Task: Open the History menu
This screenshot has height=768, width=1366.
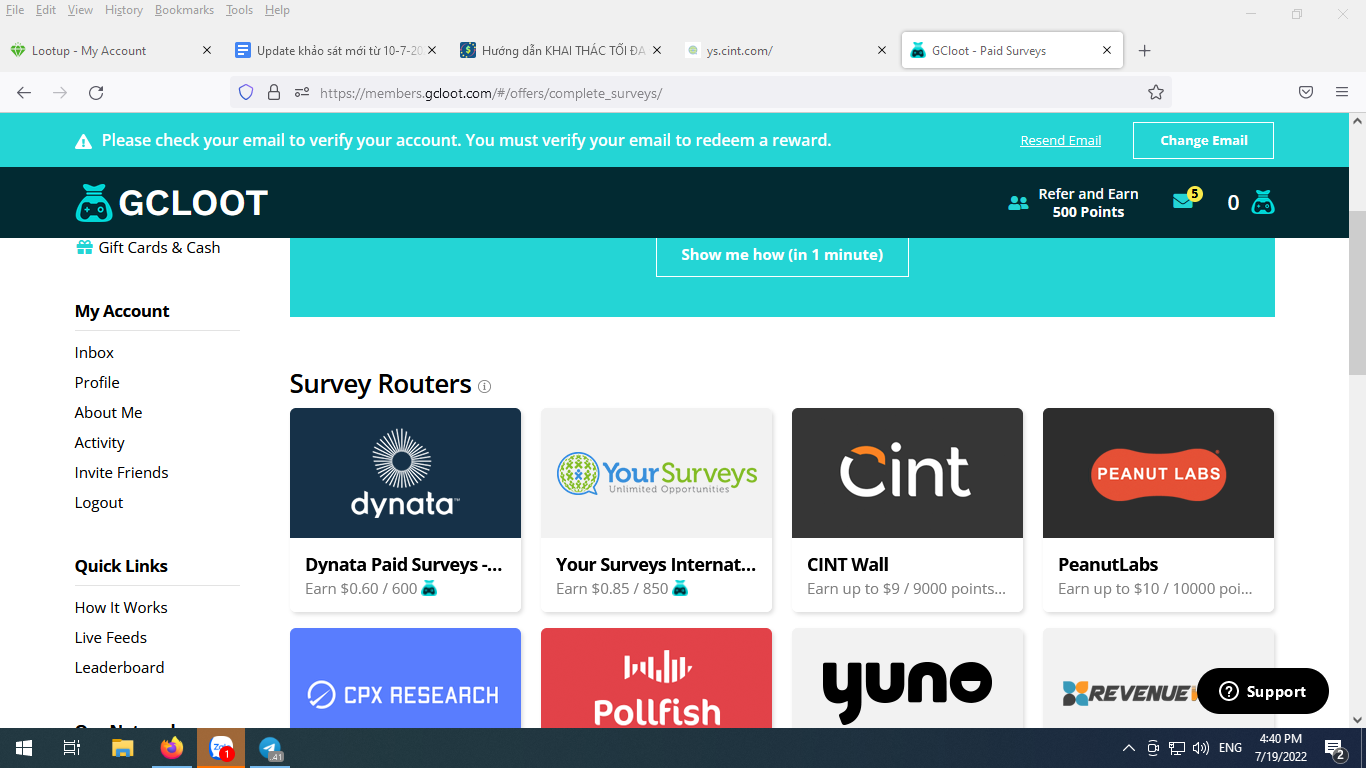Action: pos(124,10)
